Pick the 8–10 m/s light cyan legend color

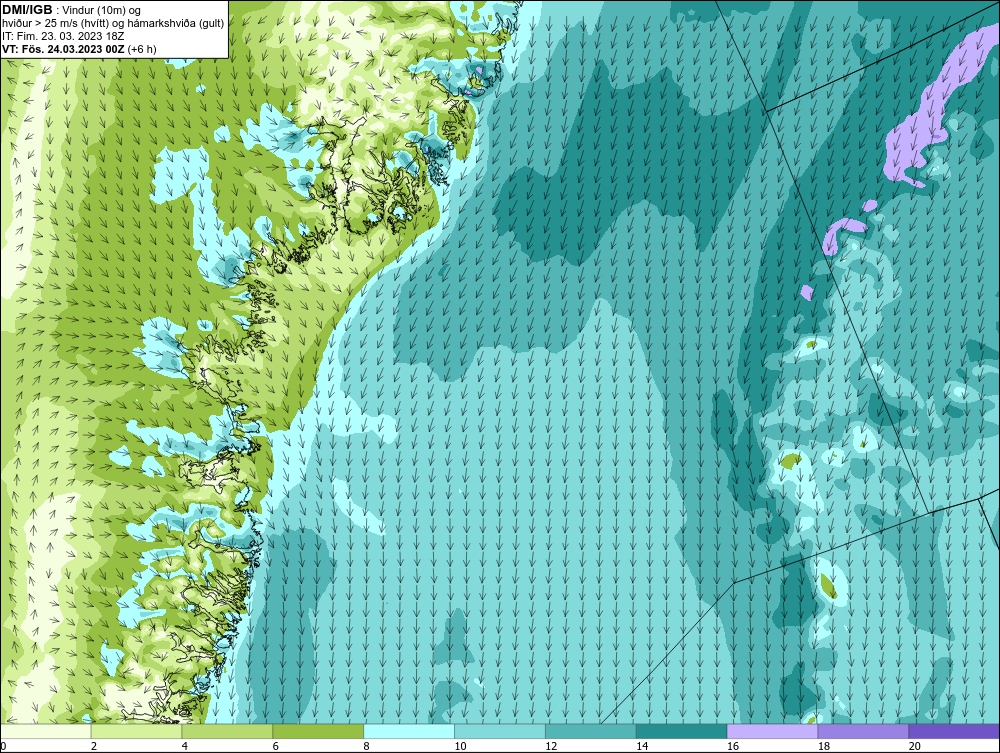coord(409,731)
